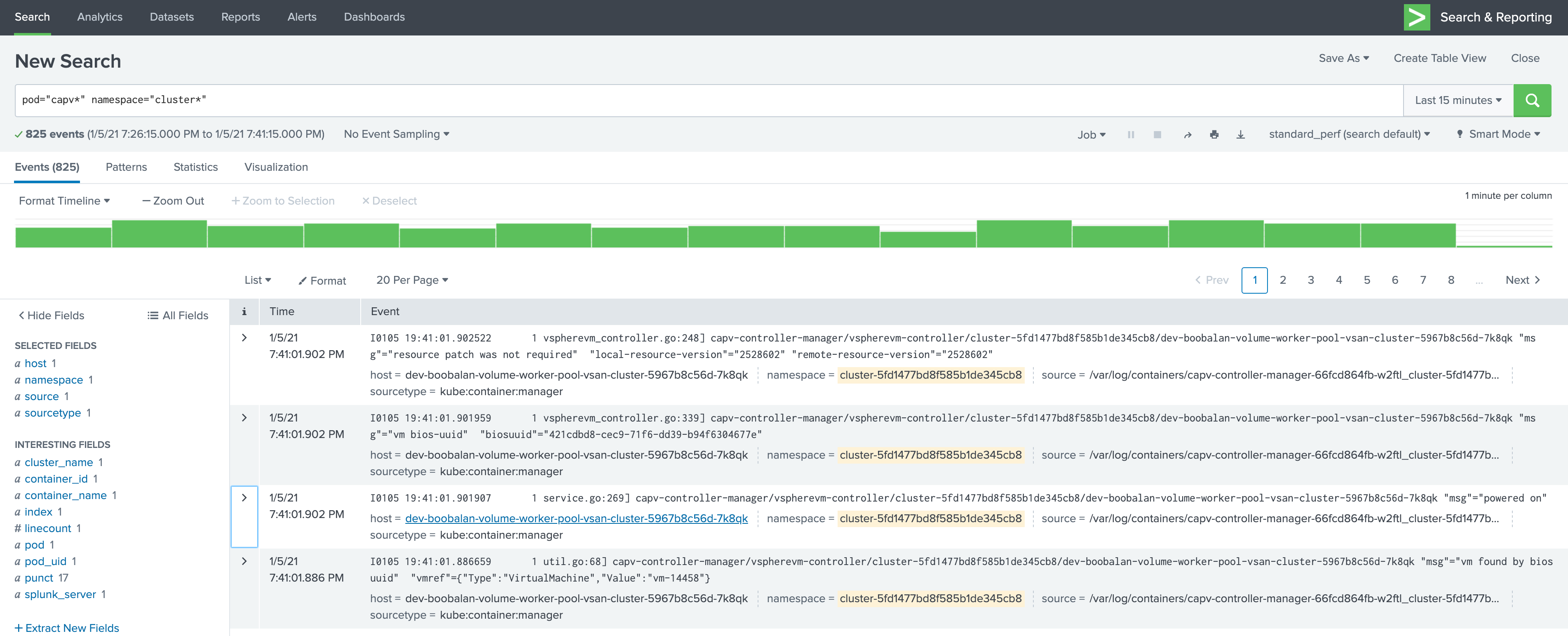The image size is (1568, 636).
Task: Click the Zoom Out button
Action: pos(174,200)
